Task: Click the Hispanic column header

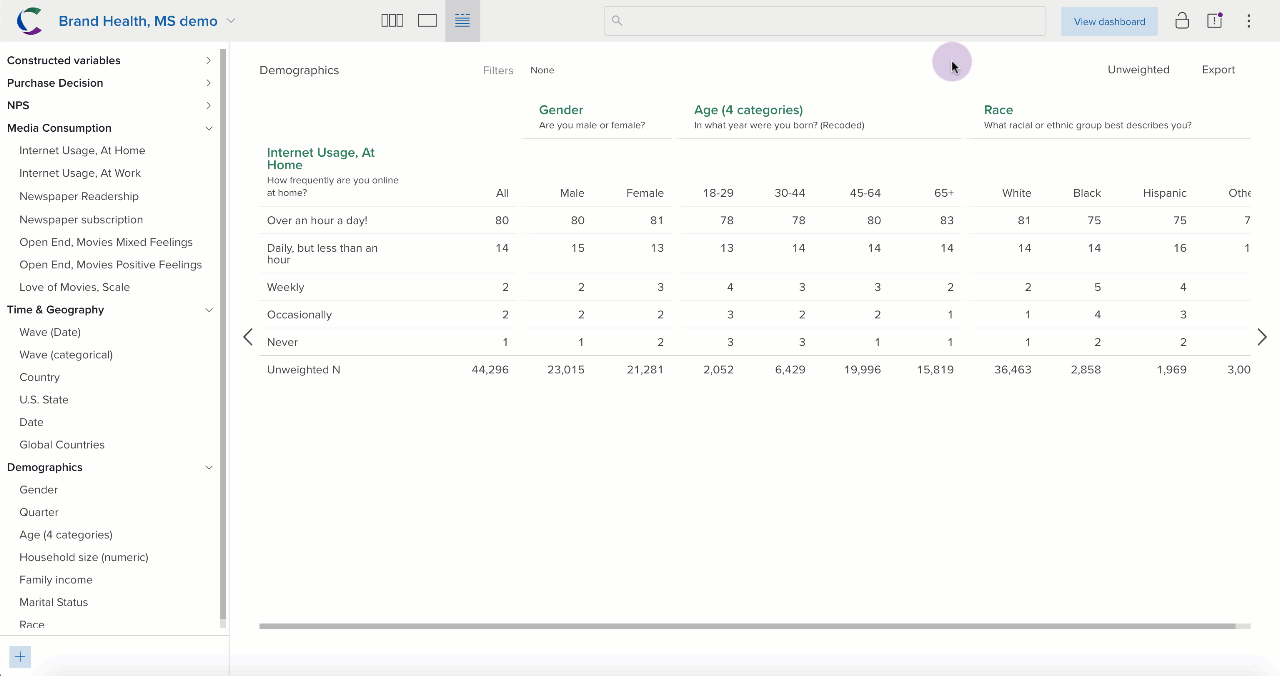Action: coord(1165,193)
